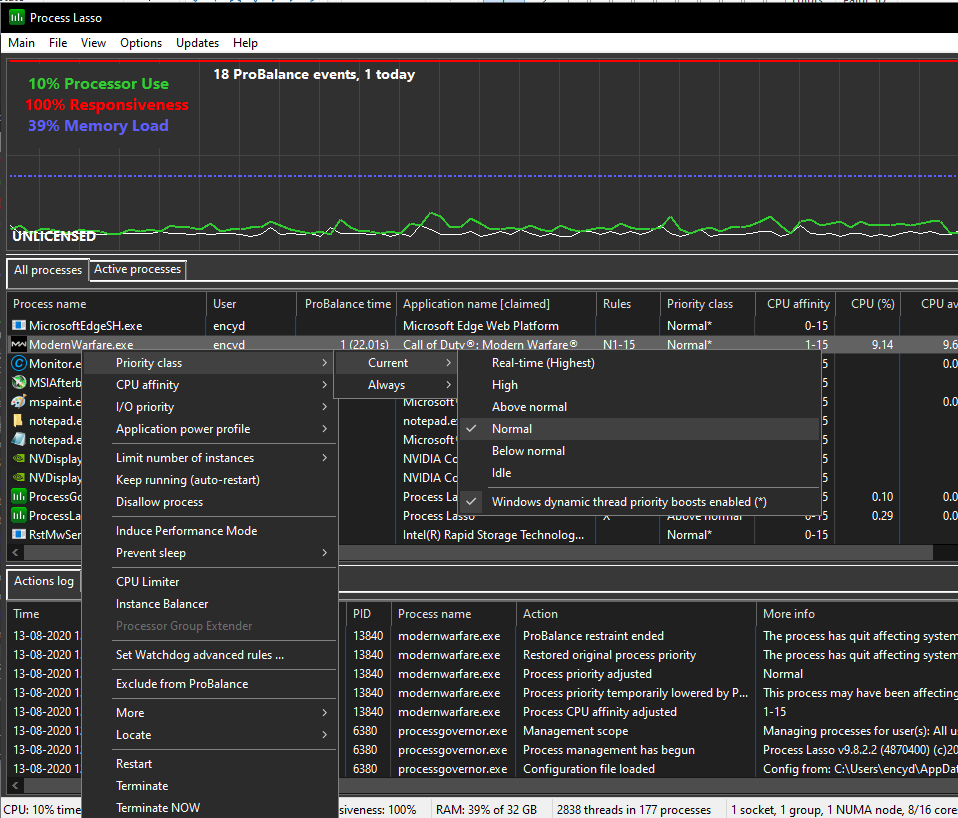
Task: Select the Management scope log entry
Action: tap(576, 731)
